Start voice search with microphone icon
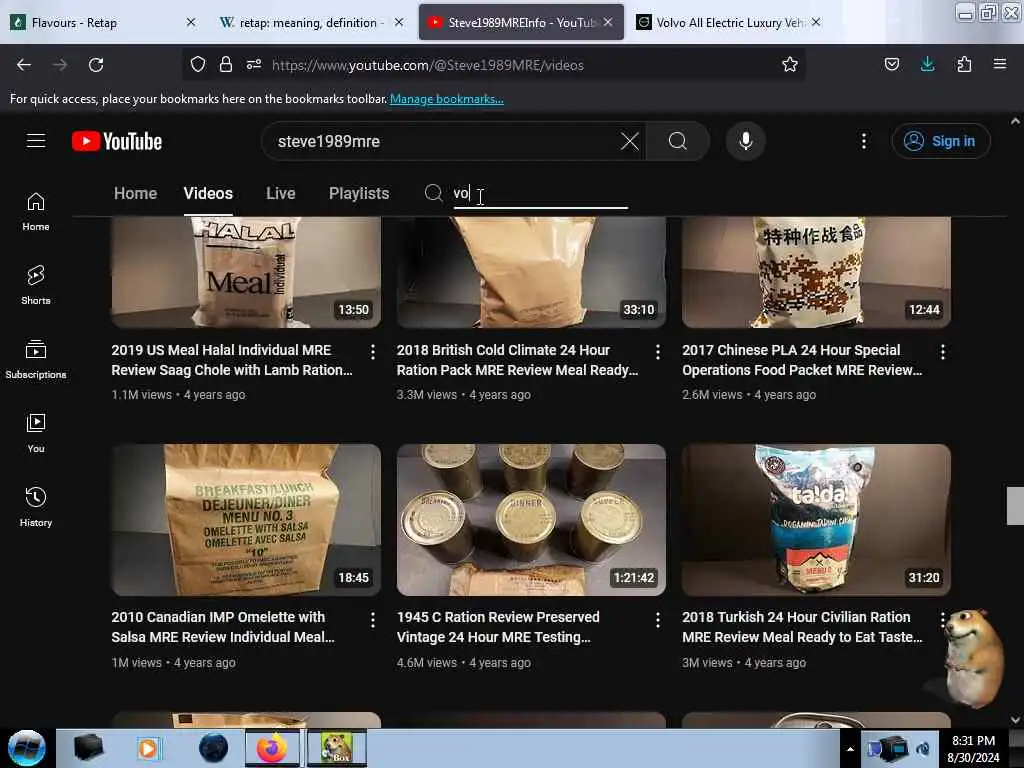 [x=746, y=141]
